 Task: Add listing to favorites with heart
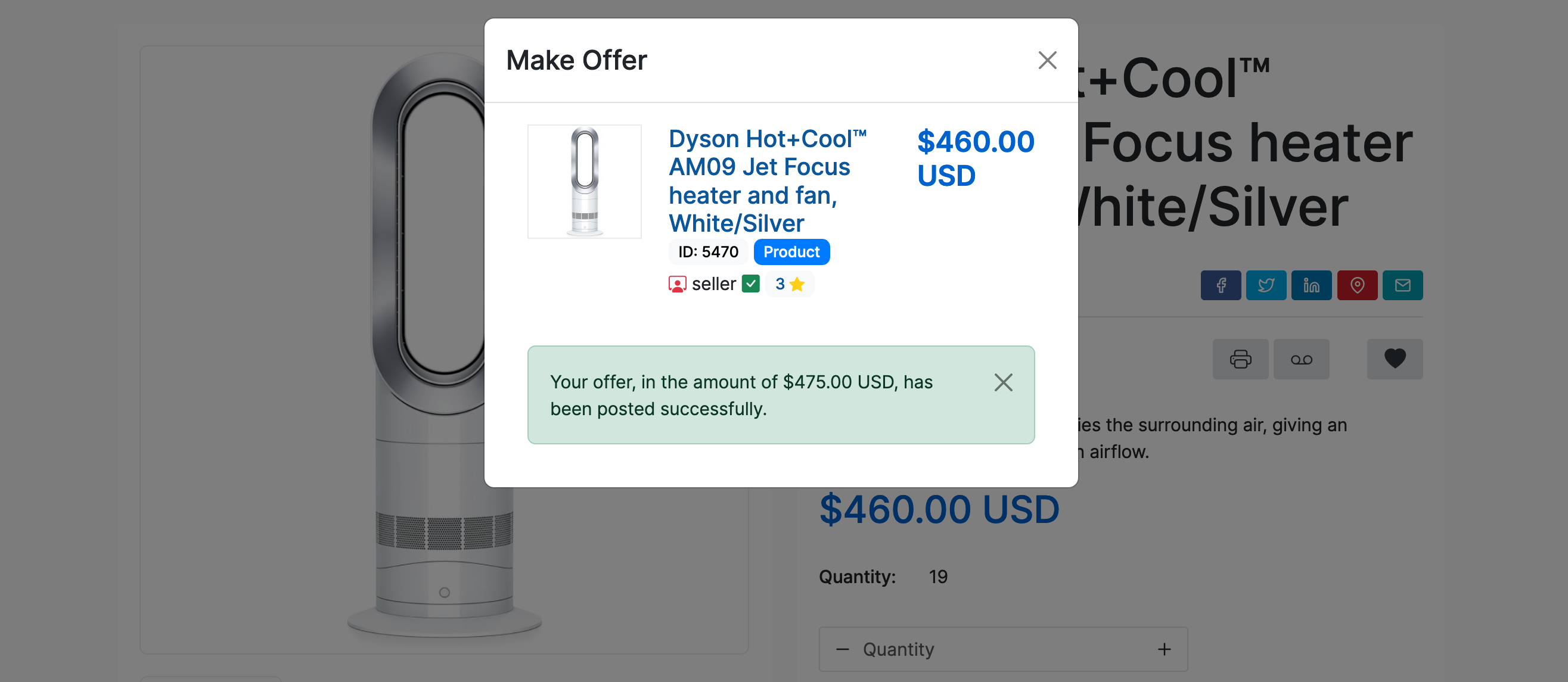coord(1395,359)
